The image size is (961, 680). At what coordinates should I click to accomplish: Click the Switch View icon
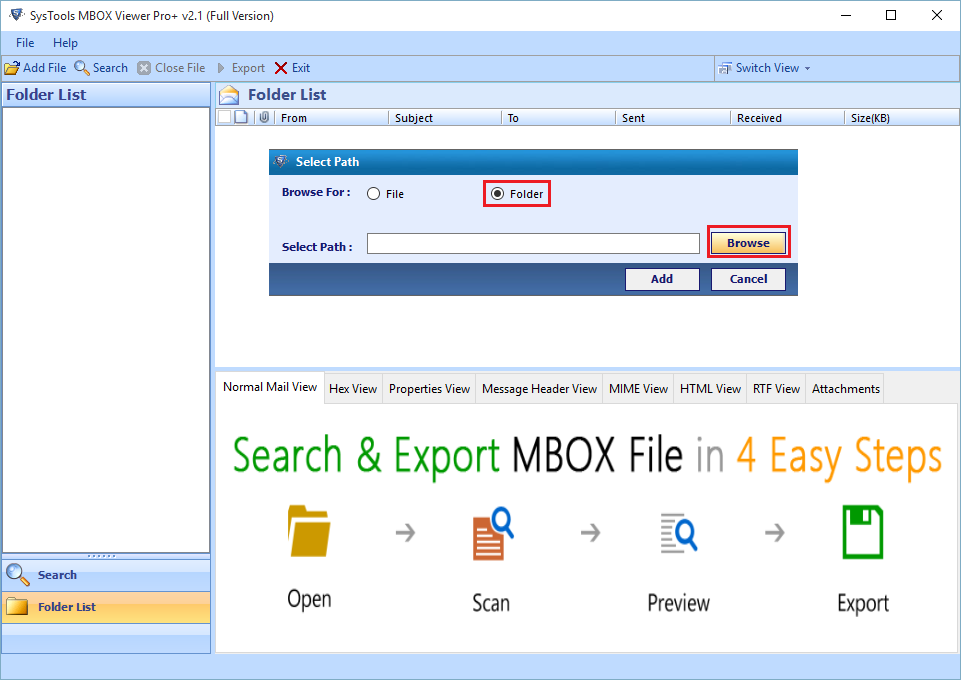click(725, 68)
